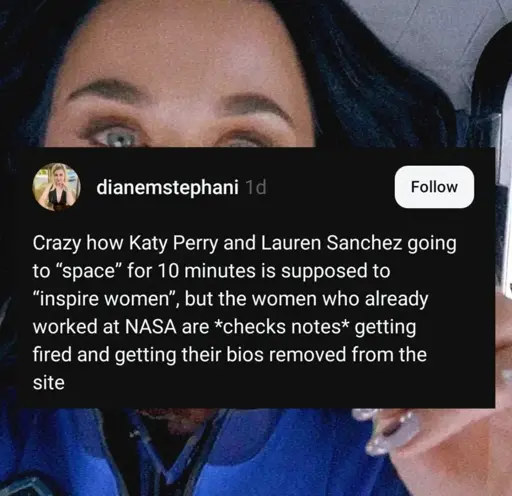Tap the woman's blue eye in the photo

click(117, 138)
